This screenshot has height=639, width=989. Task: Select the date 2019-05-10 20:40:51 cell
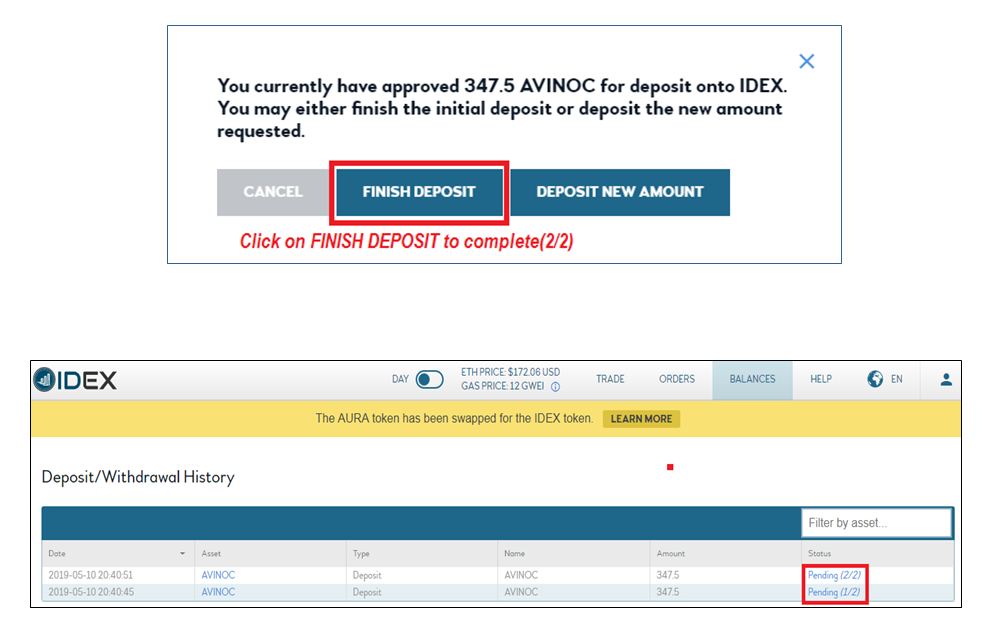(91, 575)
